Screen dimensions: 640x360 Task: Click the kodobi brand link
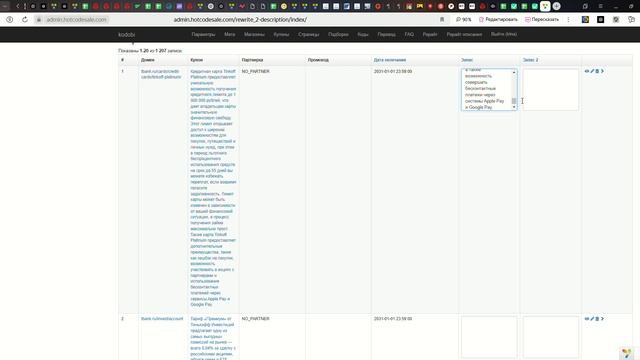pos(127,35)
